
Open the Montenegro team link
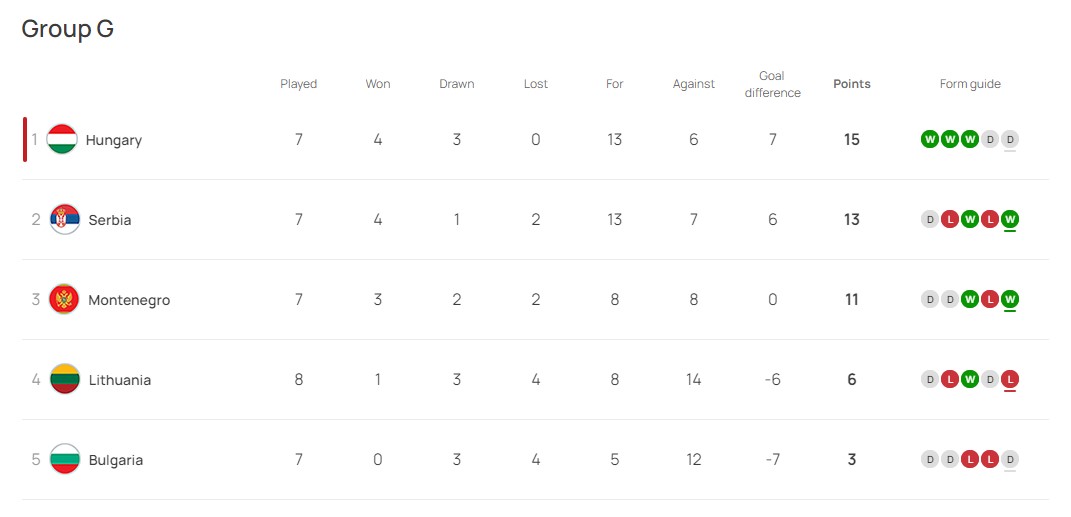click(129, 300)
